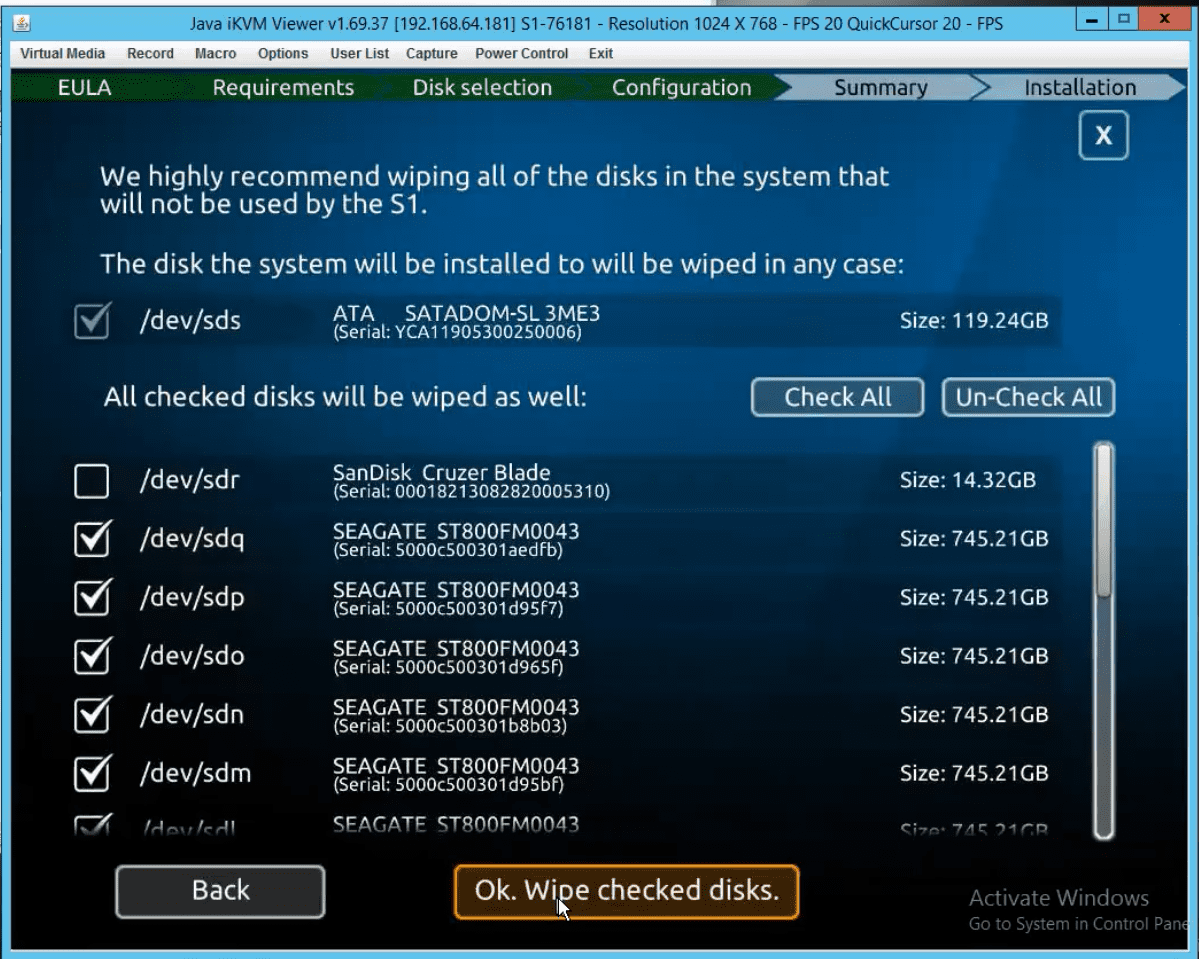Toggle the /dev/sdn disk checkbox

click(x=92, y=715)
